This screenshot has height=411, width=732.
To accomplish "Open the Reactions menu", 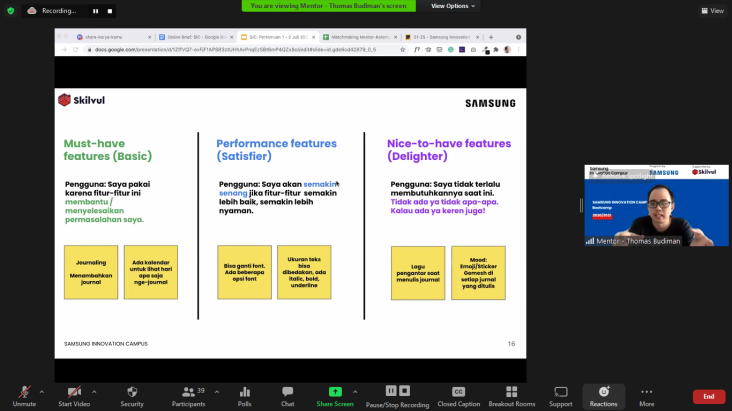I will click(x=604, y=396).
